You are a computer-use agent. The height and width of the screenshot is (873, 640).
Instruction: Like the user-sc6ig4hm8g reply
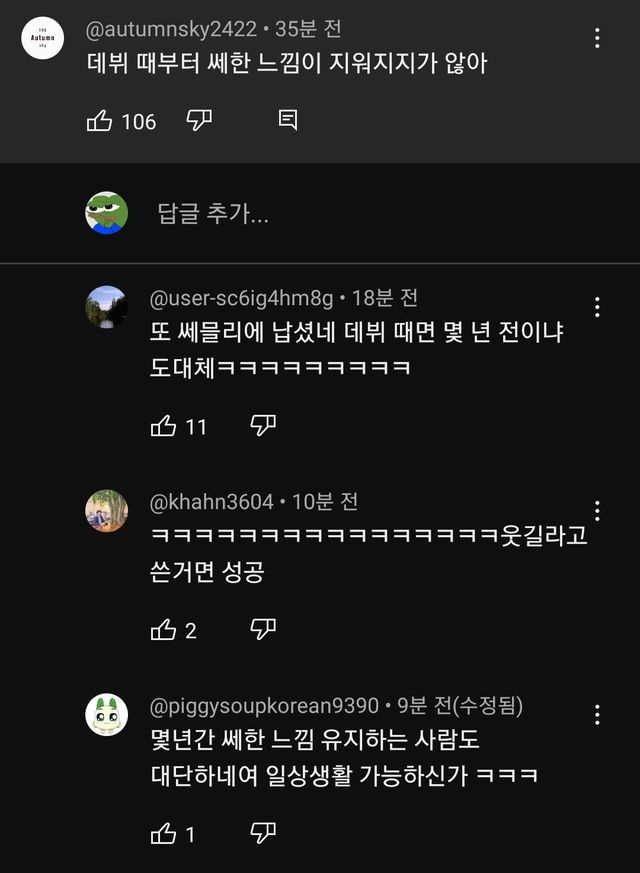point(163,426)
